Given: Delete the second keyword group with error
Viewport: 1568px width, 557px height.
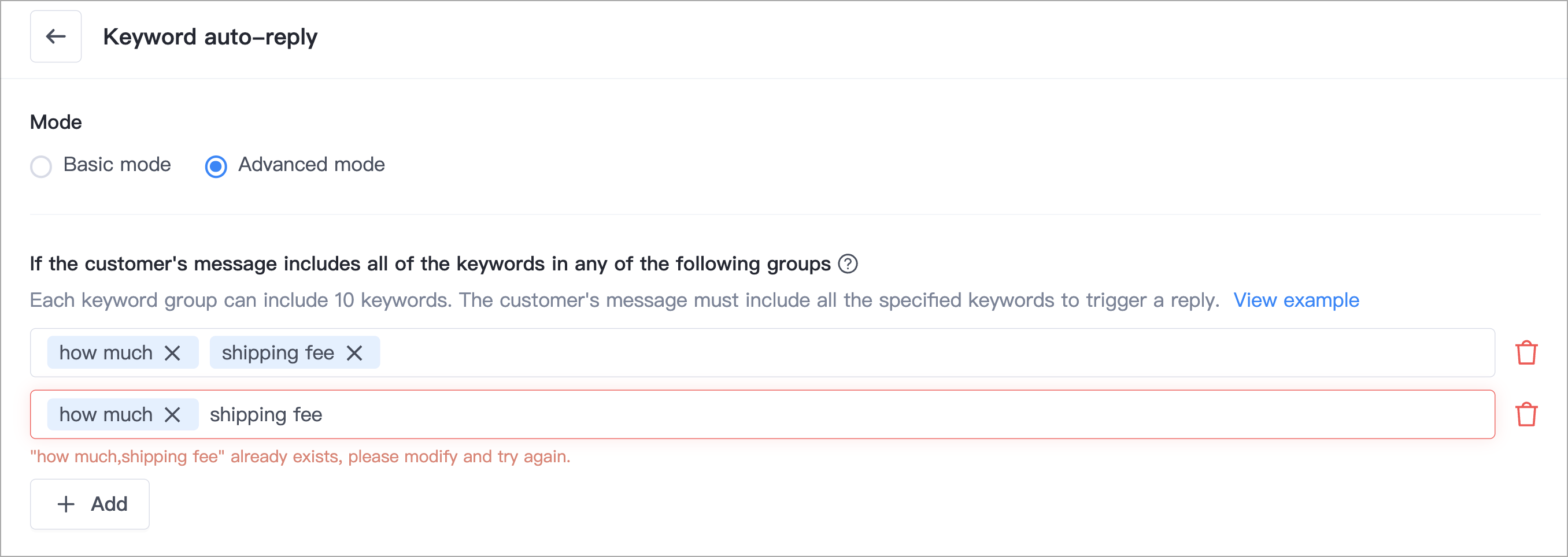Looking at the screenshot, I should [1526, 415].
